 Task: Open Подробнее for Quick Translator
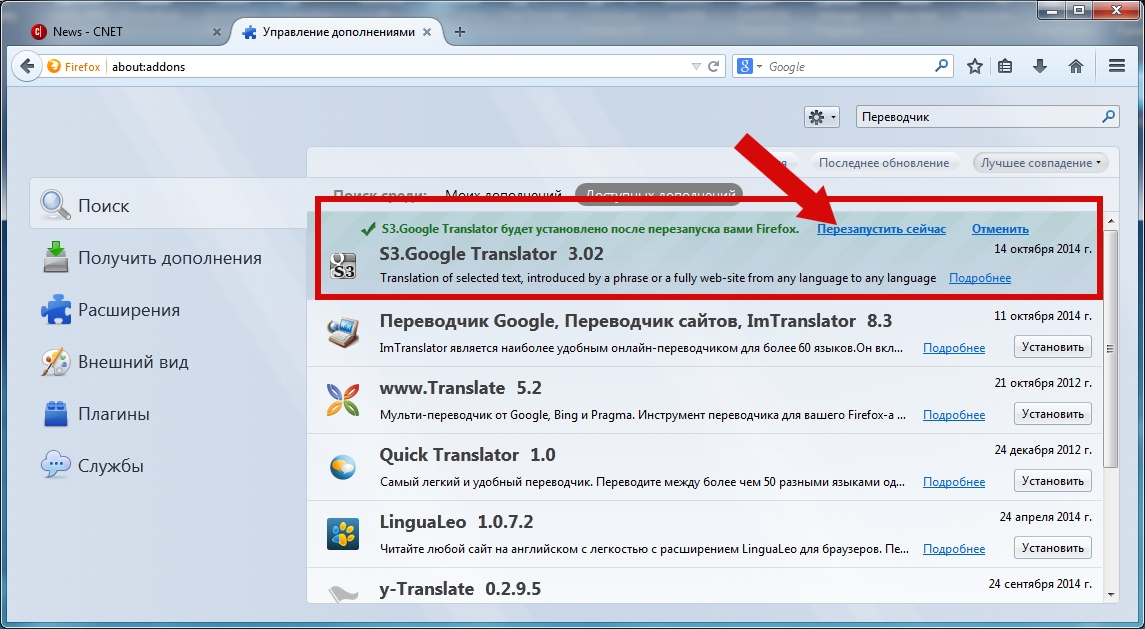pyautogui.click(x=954, y=482)
